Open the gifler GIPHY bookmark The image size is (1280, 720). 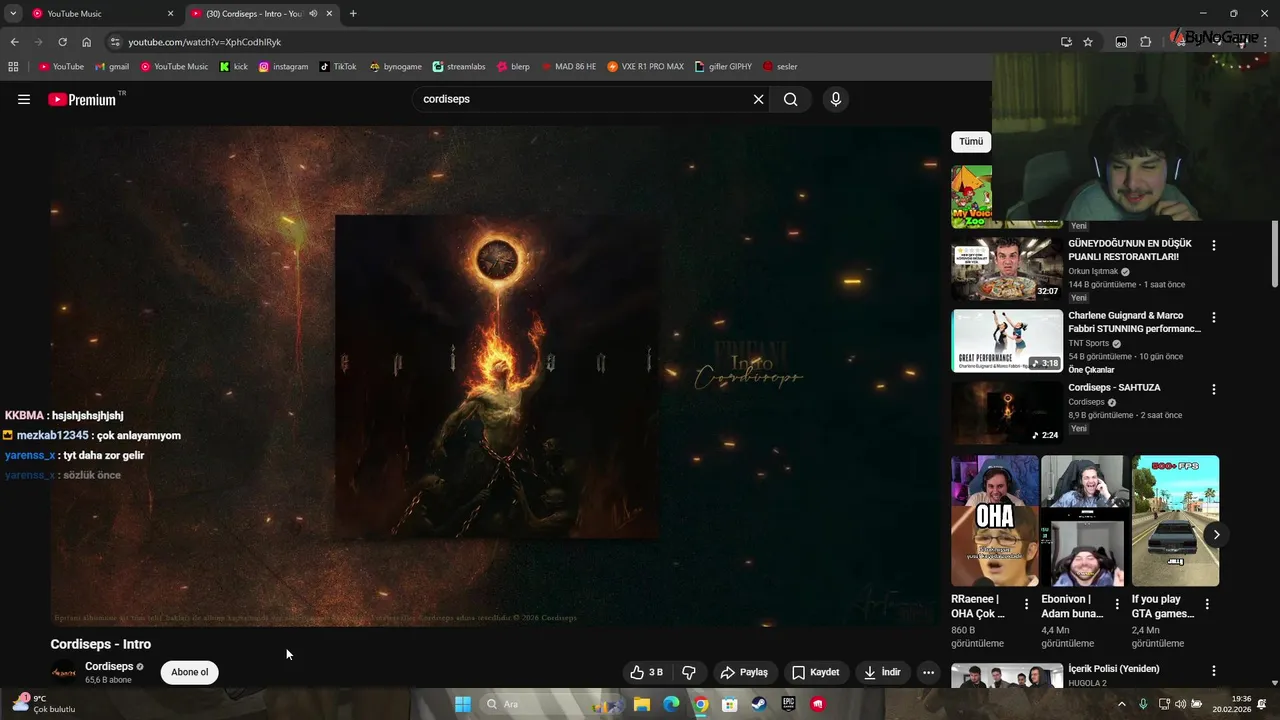click(x=723, y=67)
